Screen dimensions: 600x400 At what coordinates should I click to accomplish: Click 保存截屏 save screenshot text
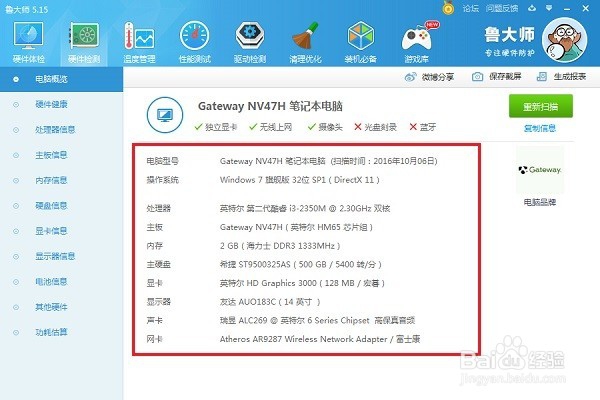(x=505, y=77)
